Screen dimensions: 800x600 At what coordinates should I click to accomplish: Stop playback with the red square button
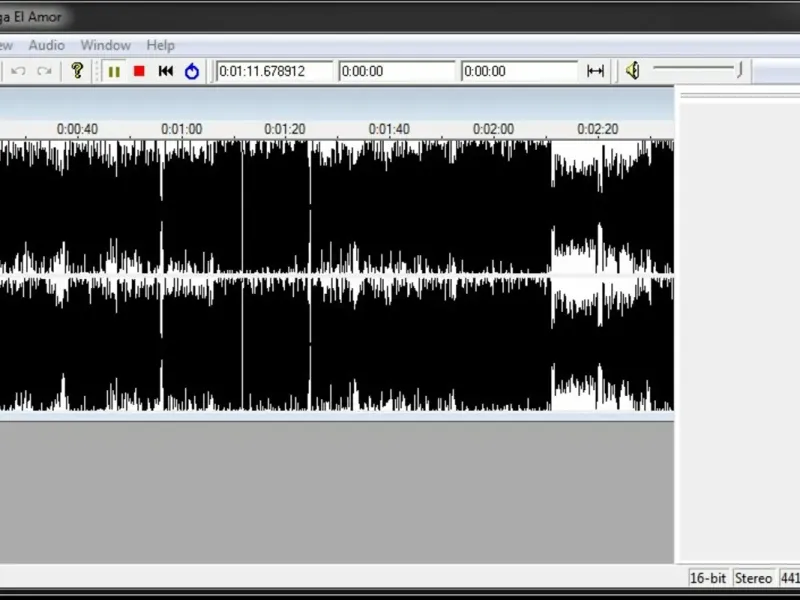coord(139,71)
